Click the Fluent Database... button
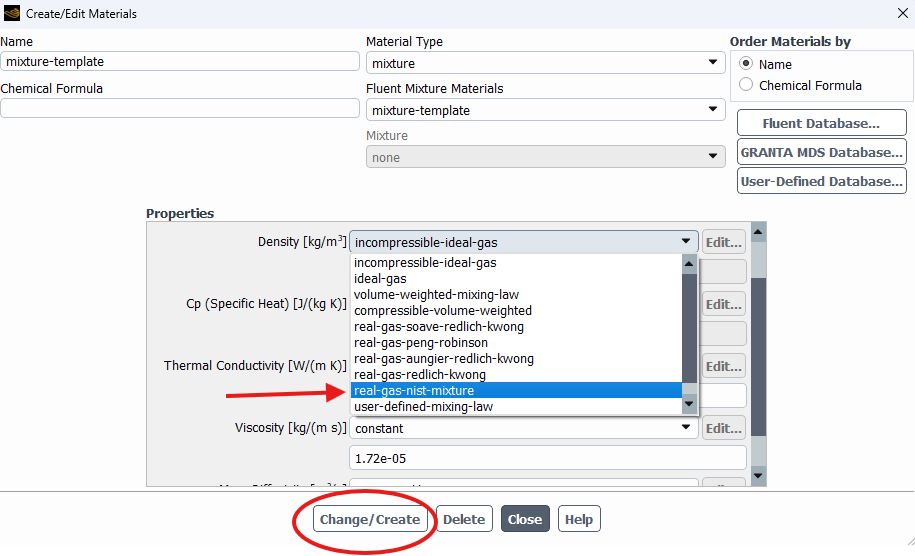Viewport: 915px width, 556px height. tap(822, 123)
